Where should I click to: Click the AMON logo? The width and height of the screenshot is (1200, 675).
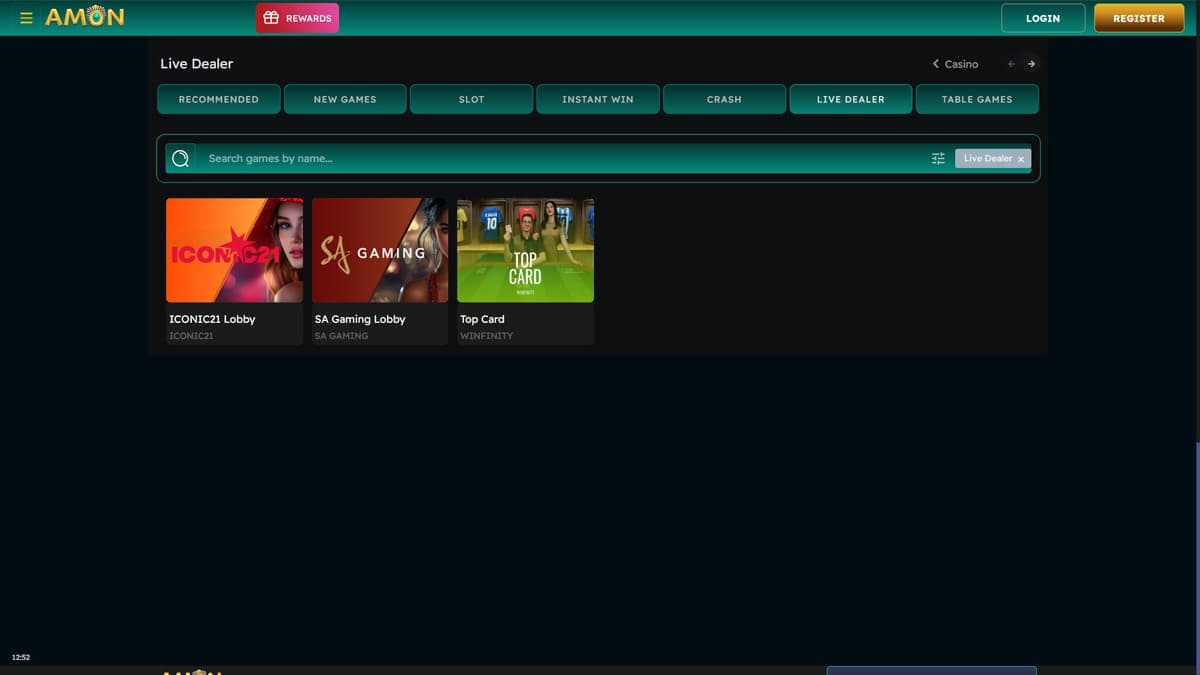[85, 17]
